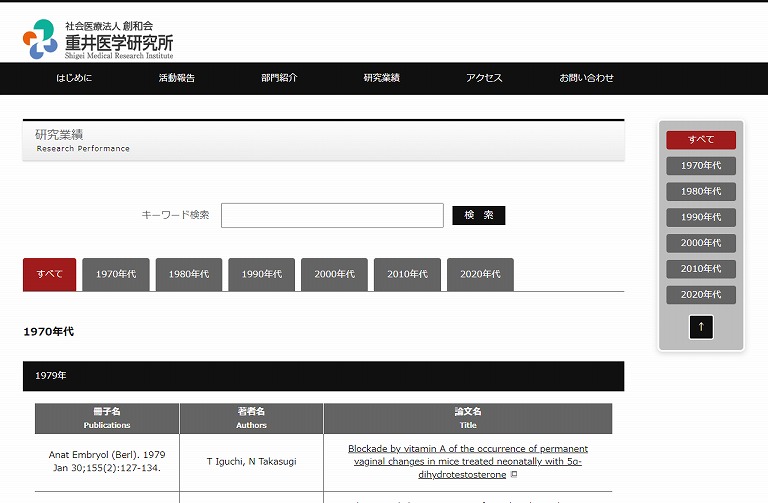
Task: Click the sidebar すべて button
Action: (701, 140)
